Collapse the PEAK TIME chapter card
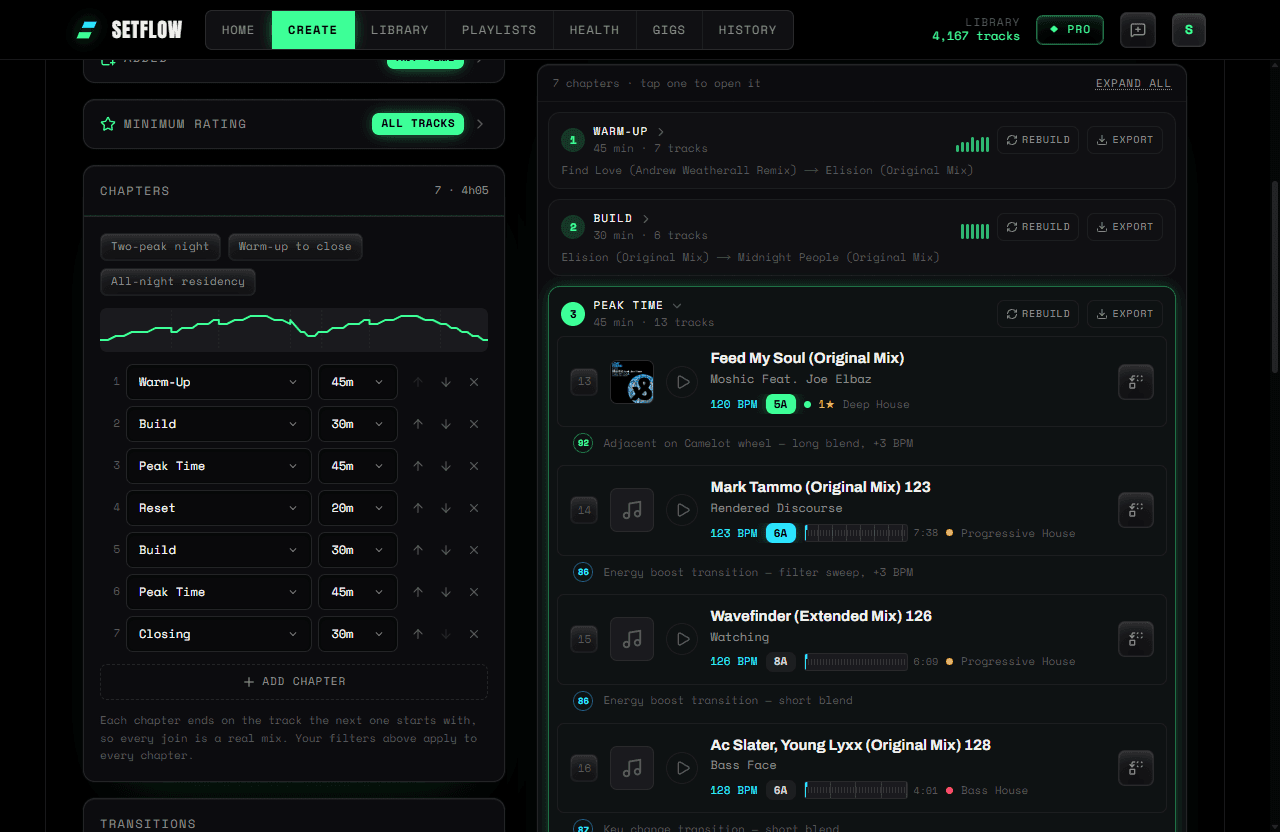The image size is (1280, 832). coord(677,305)
